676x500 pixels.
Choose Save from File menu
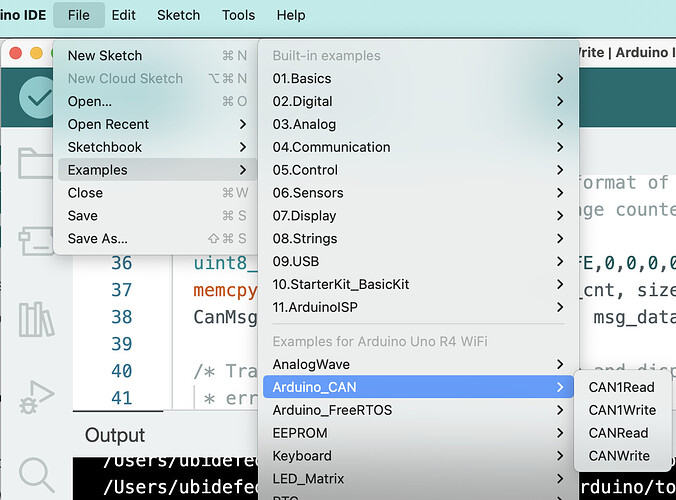click(157, 216)
